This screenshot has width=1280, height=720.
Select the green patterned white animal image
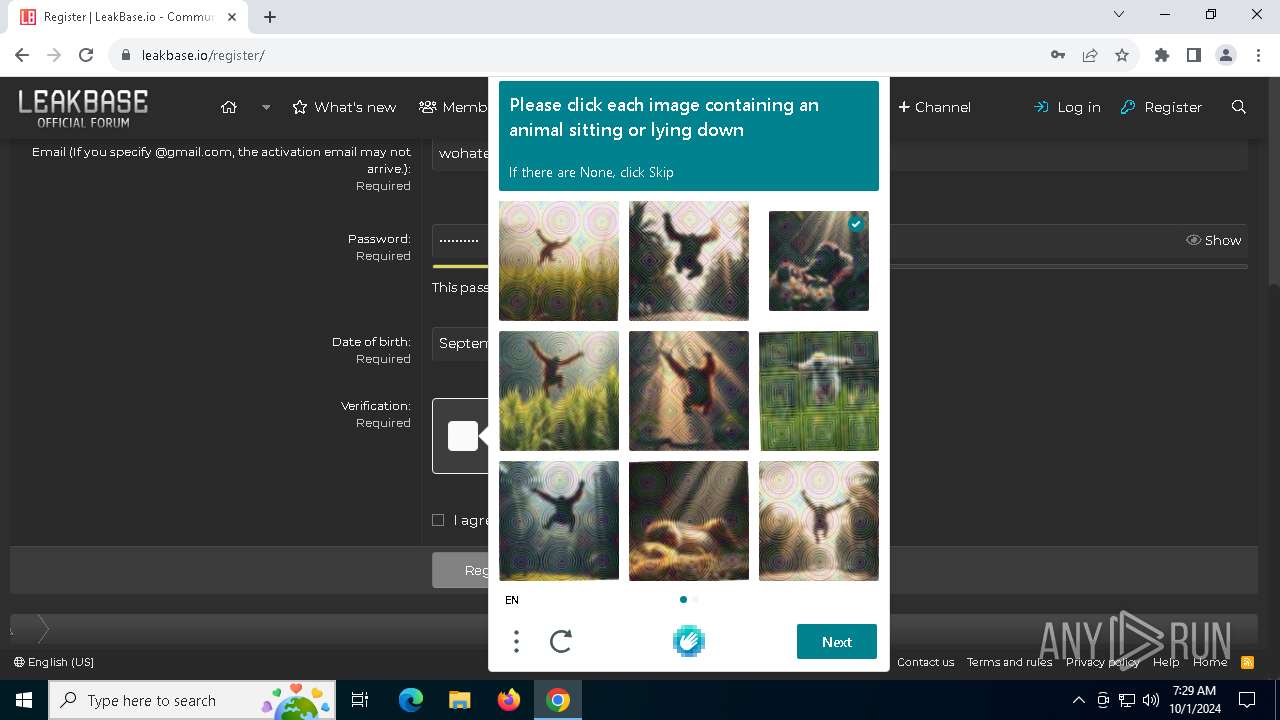pyautogui.click(x=819, y=391)
